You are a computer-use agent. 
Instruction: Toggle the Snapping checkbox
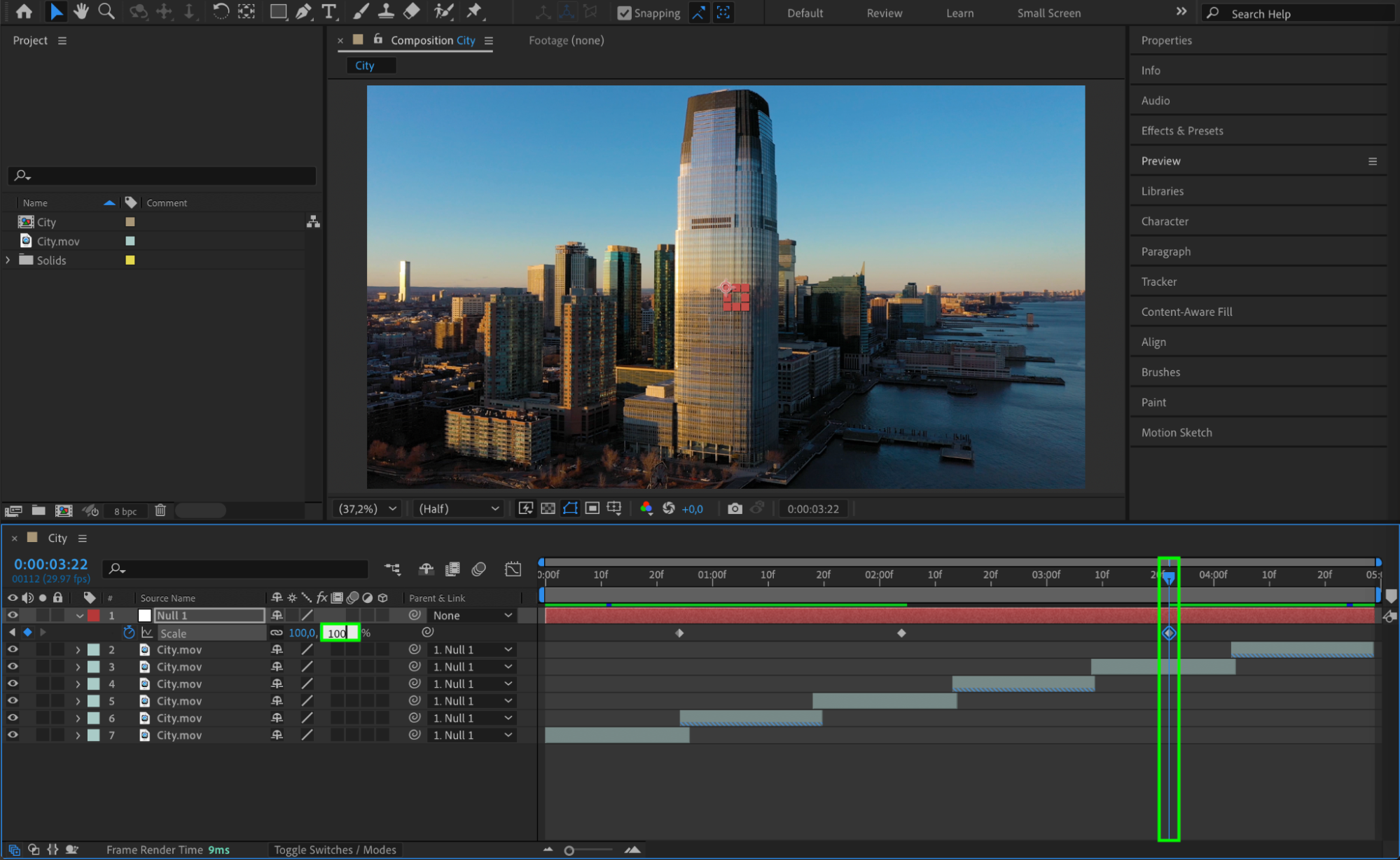click(x=624, y=13)
